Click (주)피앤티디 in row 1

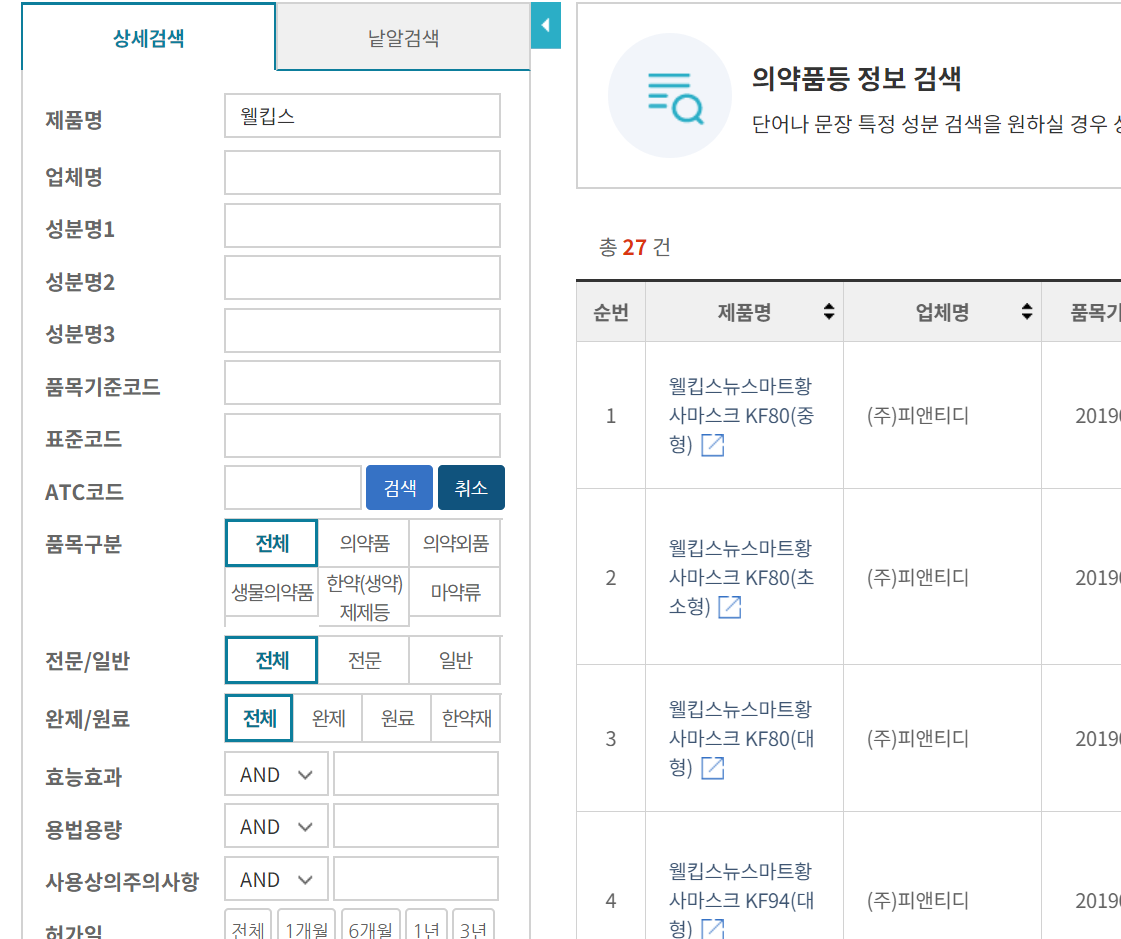point(918,416)
